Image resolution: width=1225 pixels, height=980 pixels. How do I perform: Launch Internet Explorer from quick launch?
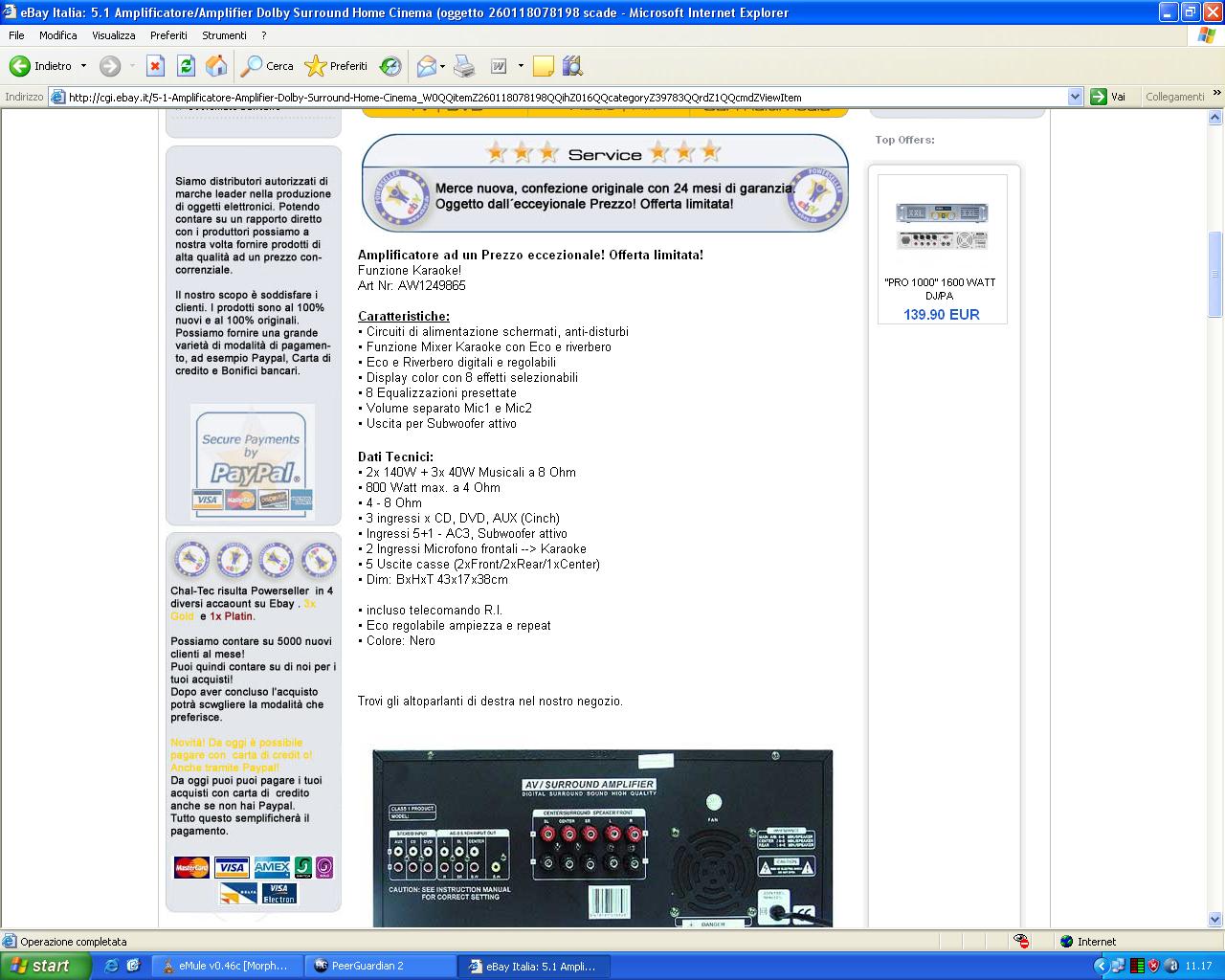(112, 966)
